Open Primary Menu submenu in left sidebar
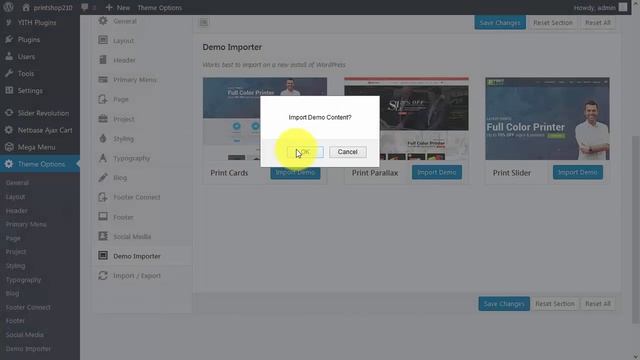Image resolution: width=640 pixels, height=360 pixels. coord(26,224)
